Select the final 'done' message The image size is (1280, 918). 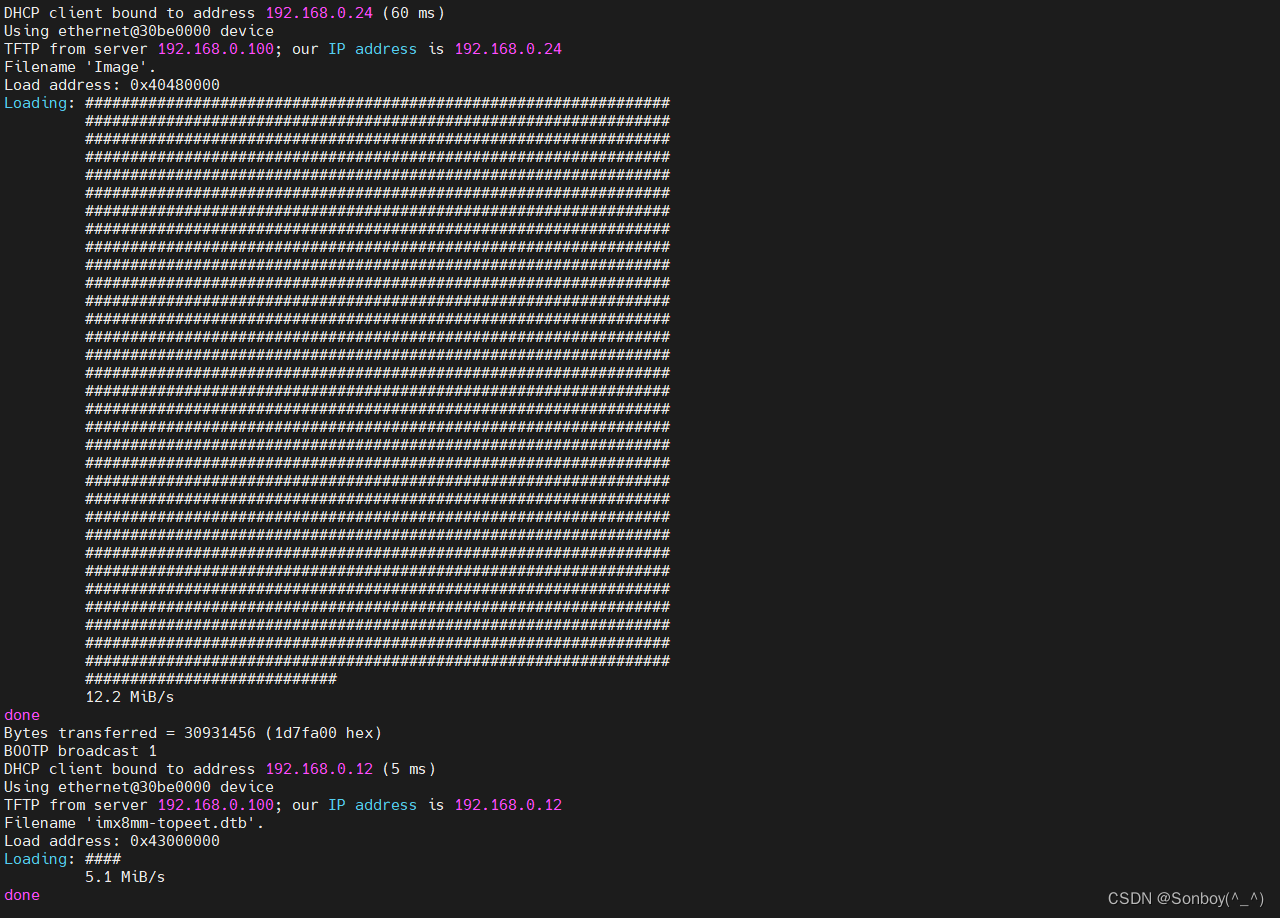pos(20,894)
